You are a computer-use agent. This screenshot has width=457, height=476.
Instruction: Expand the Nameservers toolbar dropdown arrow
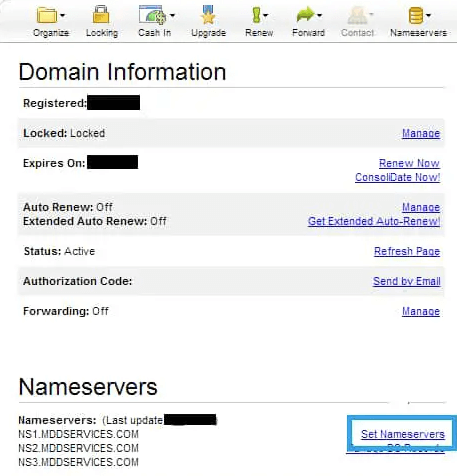[428, 15]
